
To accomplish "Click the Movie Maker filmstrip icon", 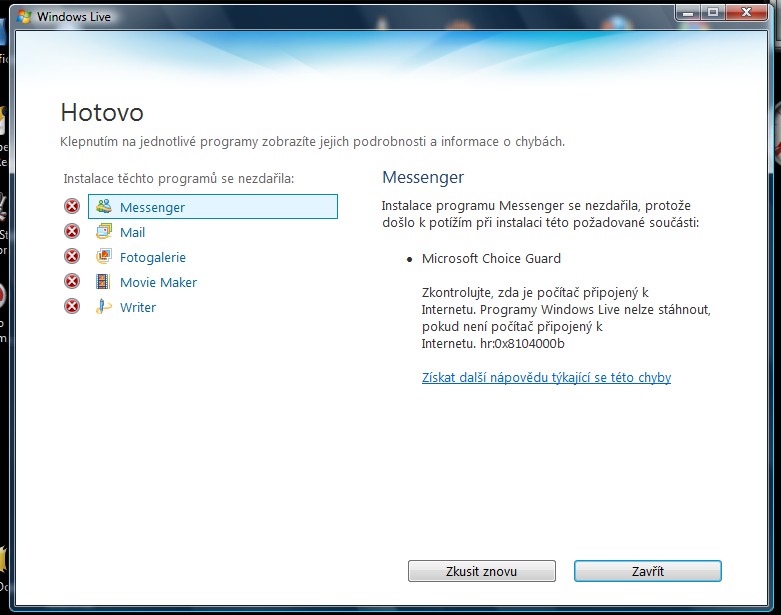I will tap(103, 282).
